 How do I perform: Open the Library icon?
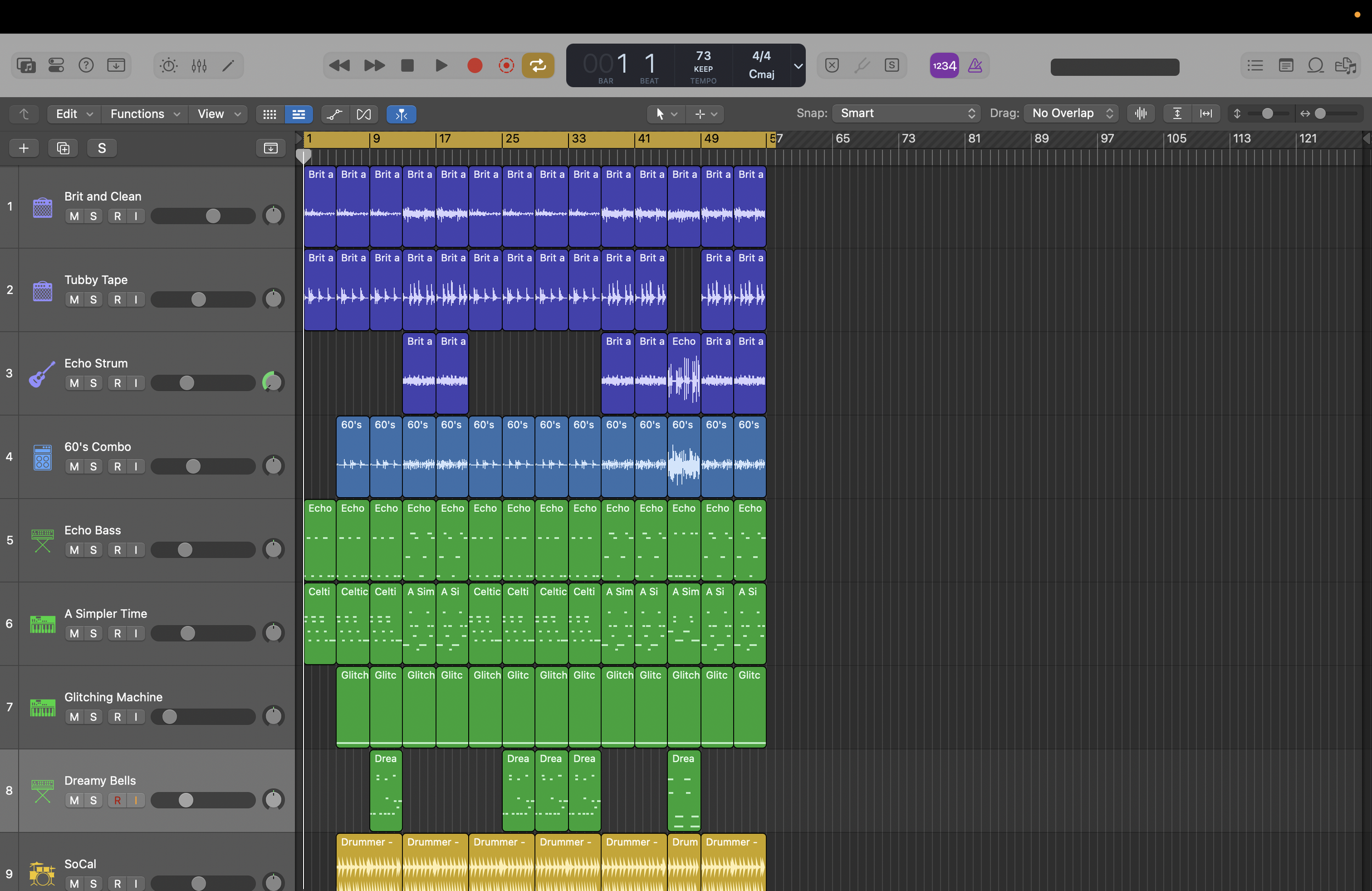(26, 66)
